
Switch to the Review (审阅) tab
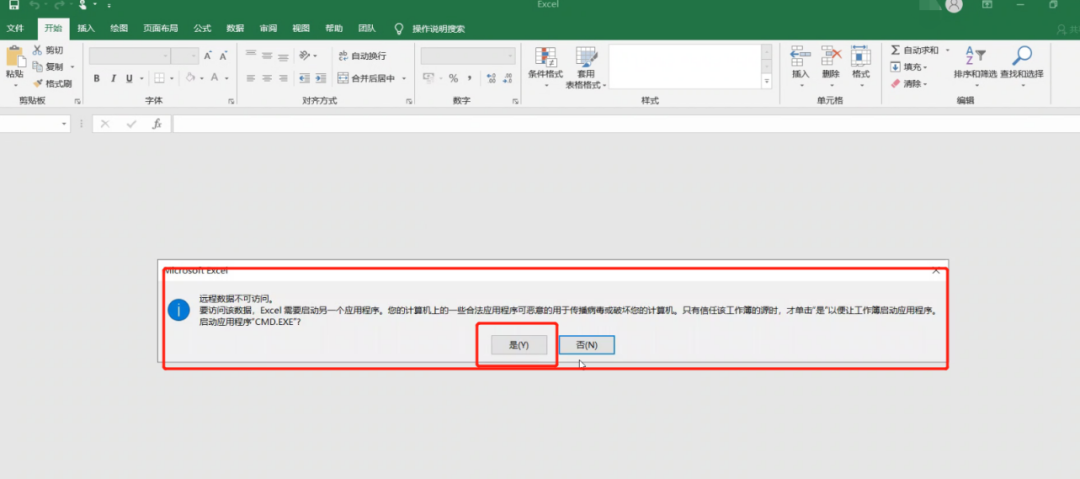click(x=268, y=28)
